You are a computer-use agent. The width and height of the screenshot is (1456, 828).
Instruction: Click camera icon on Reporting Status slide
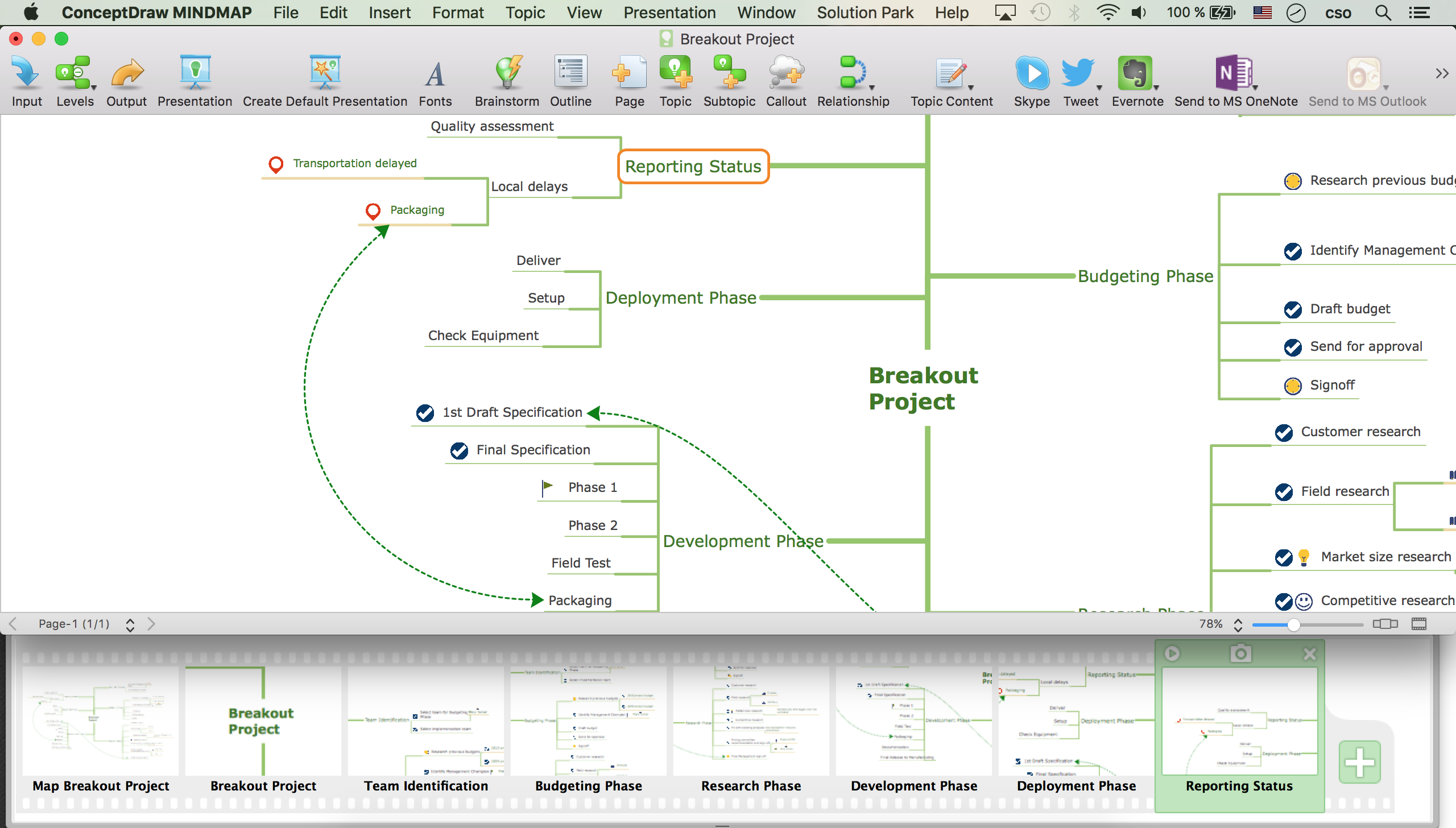coord(1240,653)
